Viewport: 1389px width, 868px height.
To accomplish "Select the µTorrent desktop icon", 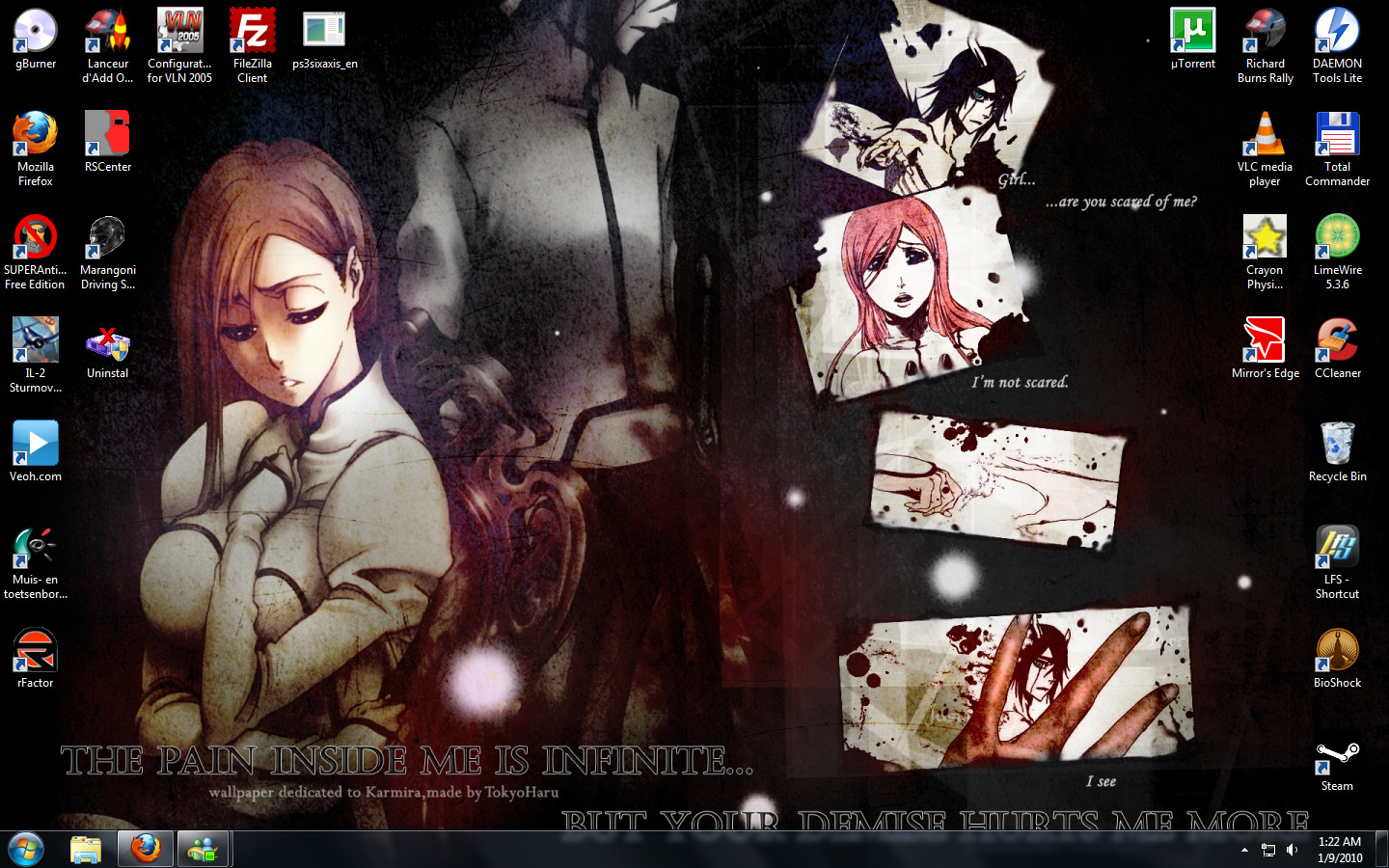I will (x=1193, y=41).
